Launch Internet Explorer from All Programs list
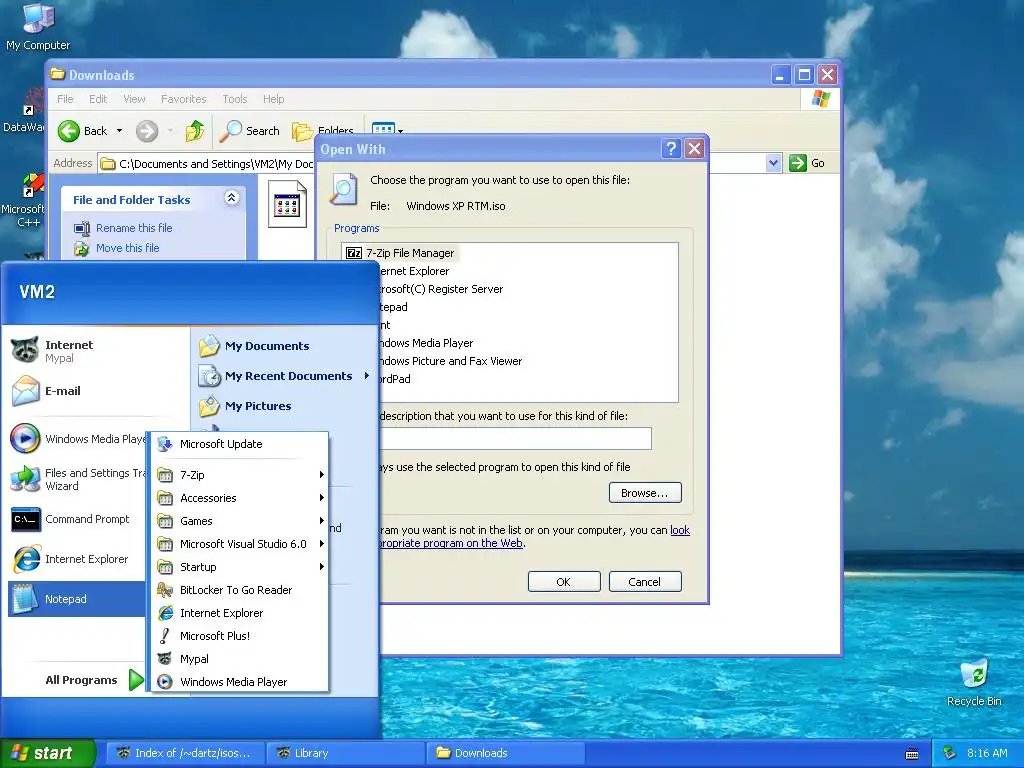Image resolution: width=1024 pixels, height=768 pixels. click(x=240, y=613)
